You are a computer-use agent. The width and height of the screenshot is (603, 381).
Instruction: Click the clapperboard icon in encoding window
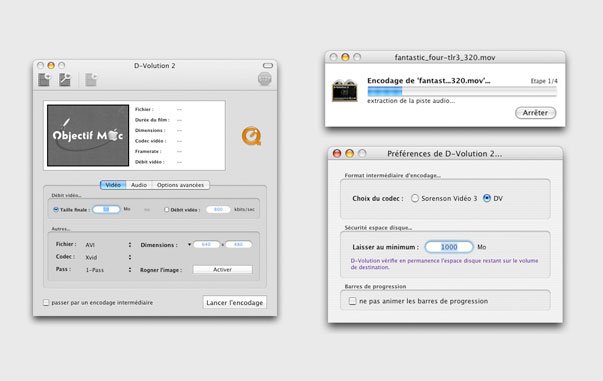click(345, 90)
